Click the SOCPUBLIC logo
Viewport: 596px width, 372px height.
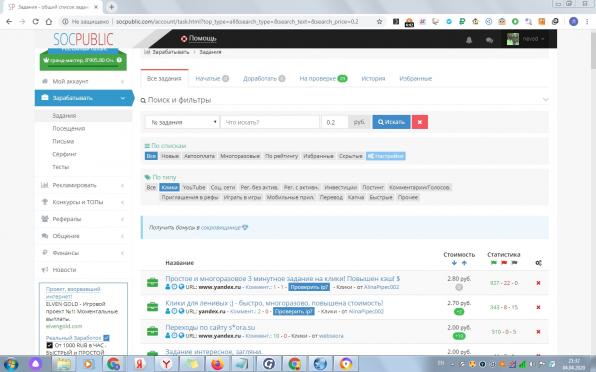coord(83,39)
